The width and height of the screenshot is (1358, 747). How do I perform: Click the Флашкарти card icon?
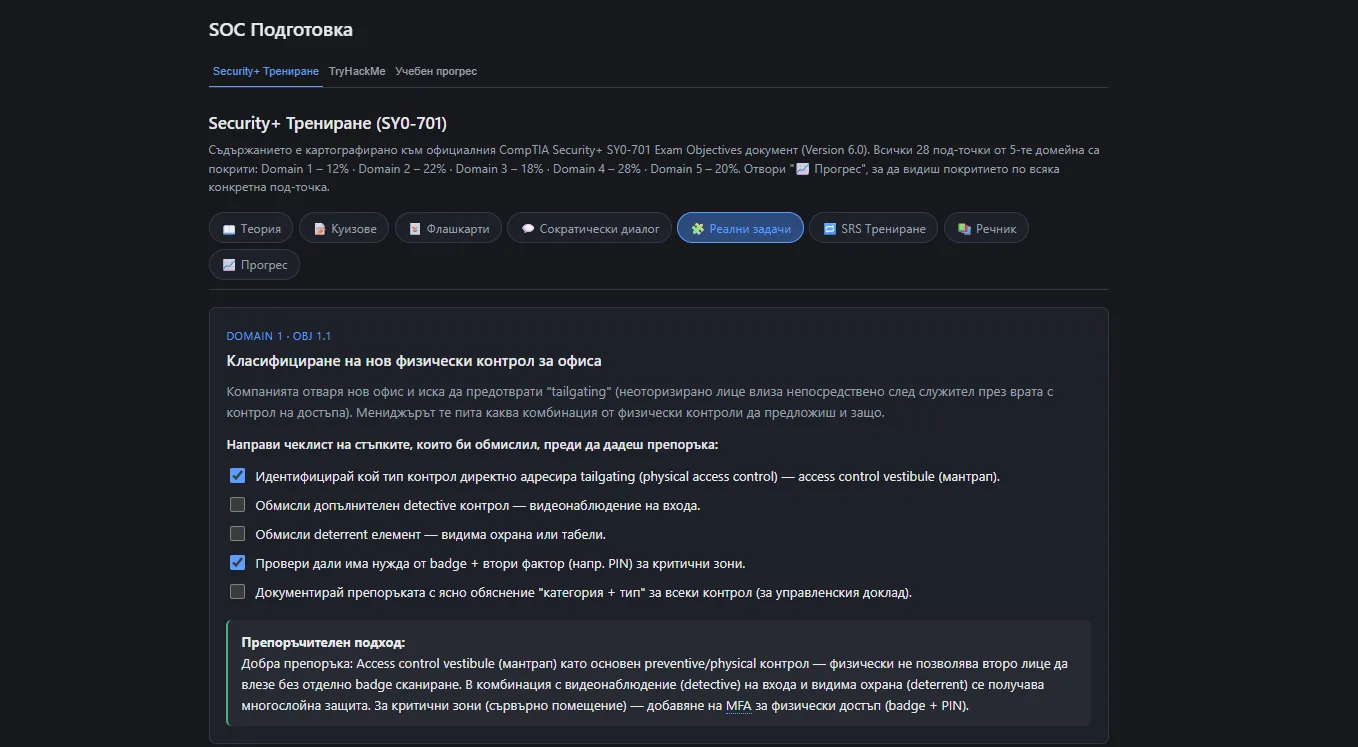415,229
